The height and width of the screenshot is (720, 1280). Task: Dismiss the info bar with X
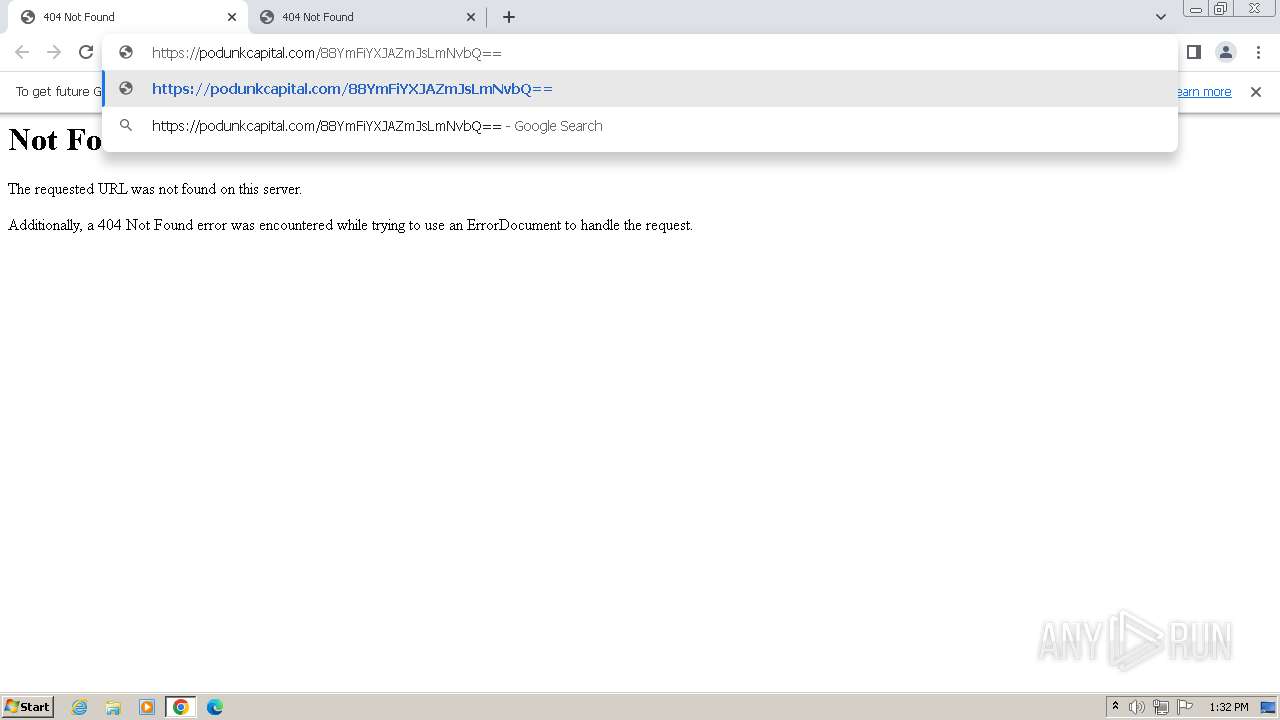coord(1256,92)
